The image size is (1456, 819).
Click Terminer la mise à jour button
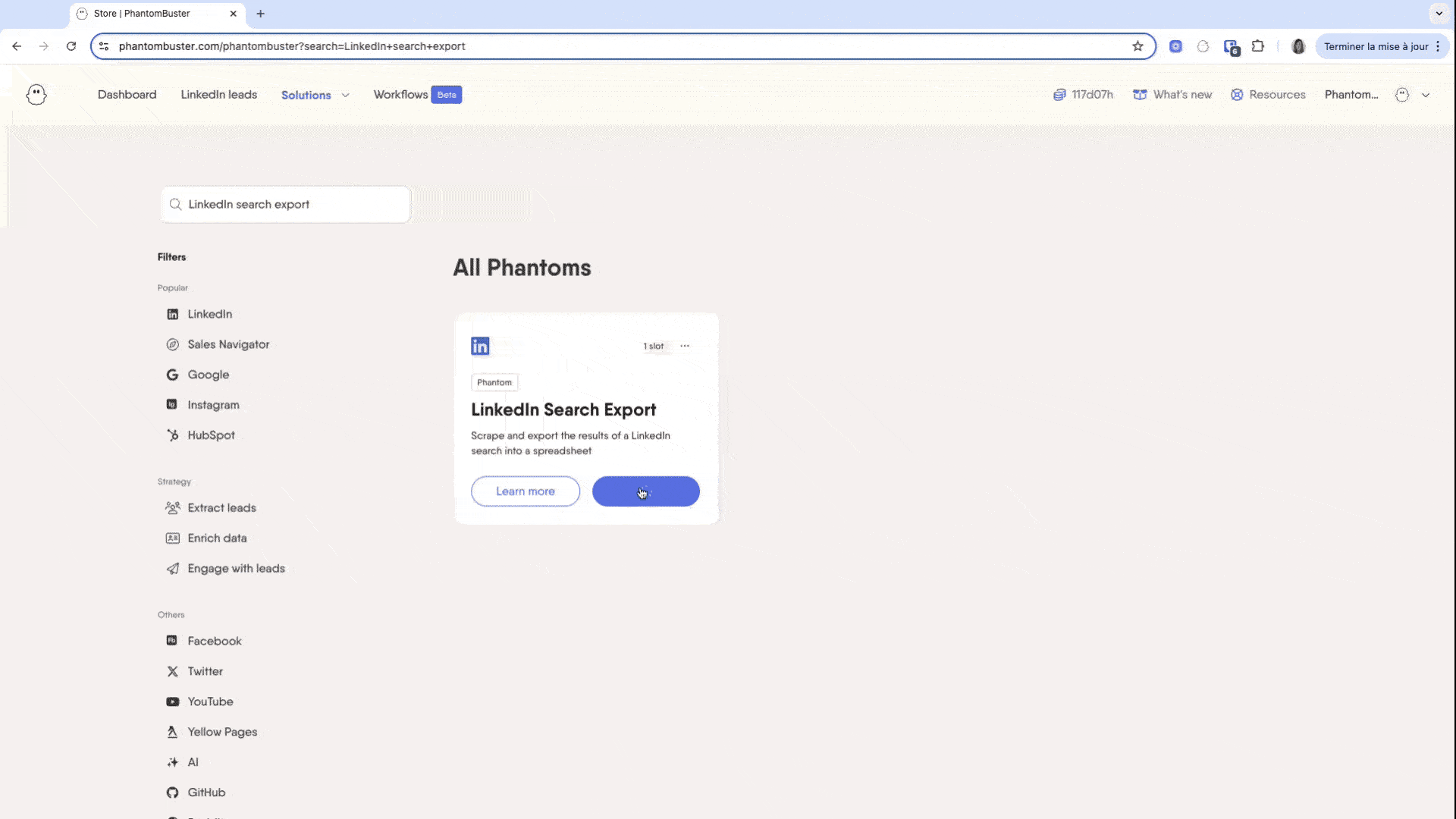click(1376, 46)
